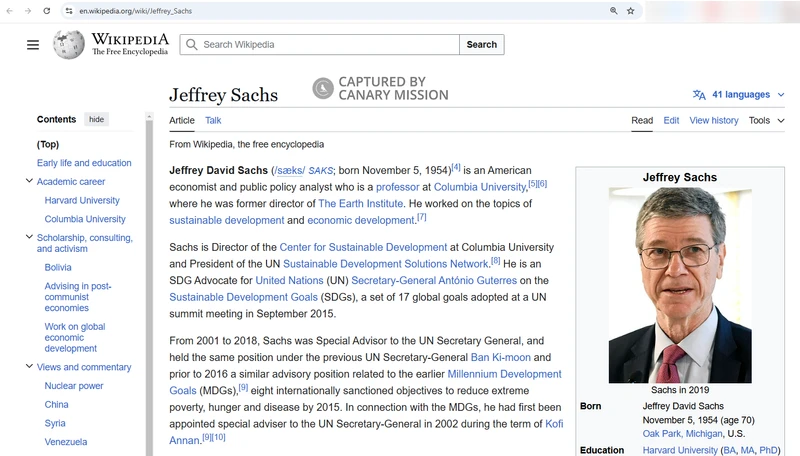Jump to (Top) in contents

[x=48, y=144]
